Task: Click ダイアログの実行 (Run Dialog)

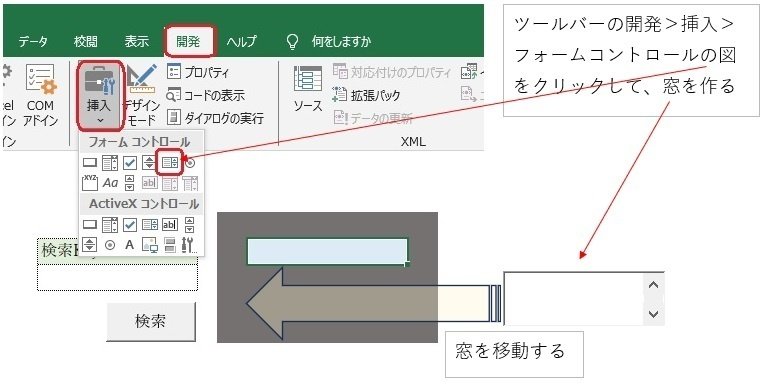Action: pos(215,118)
